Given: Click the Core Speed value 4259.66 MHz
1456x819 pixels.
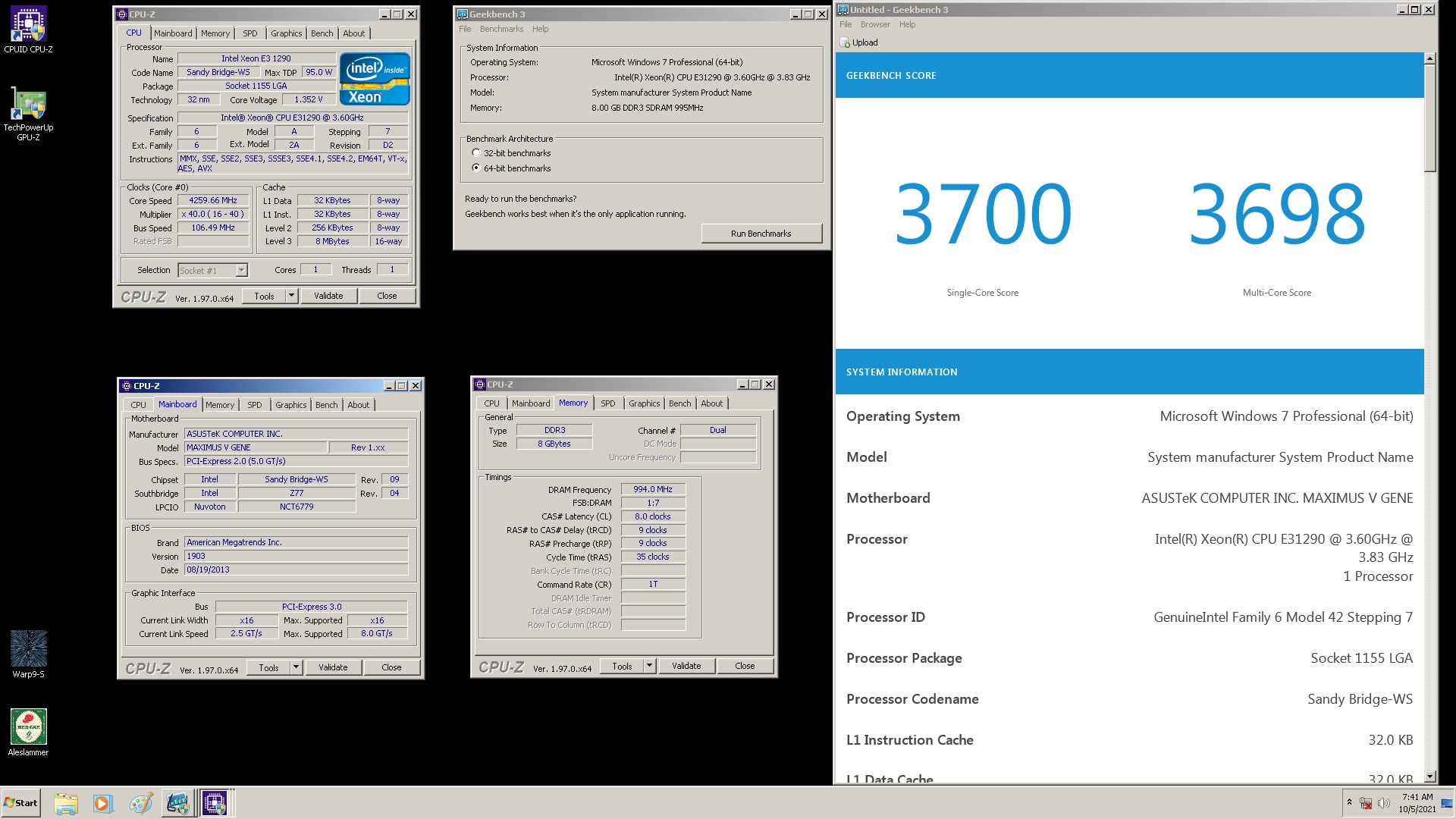Looking at the screenshot, I should 213,201.
